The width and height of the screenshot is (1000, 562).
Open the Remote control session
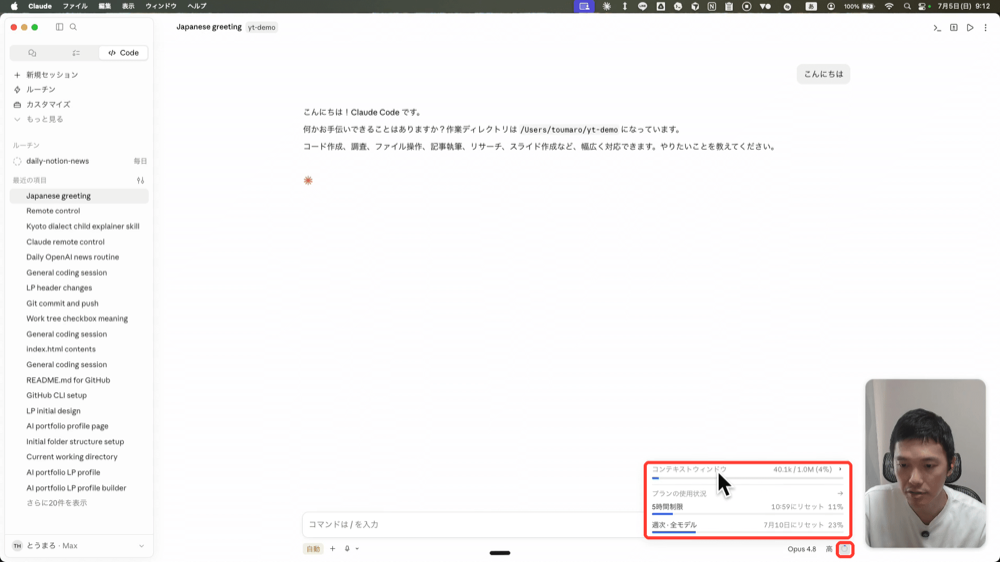pos(80,211)
